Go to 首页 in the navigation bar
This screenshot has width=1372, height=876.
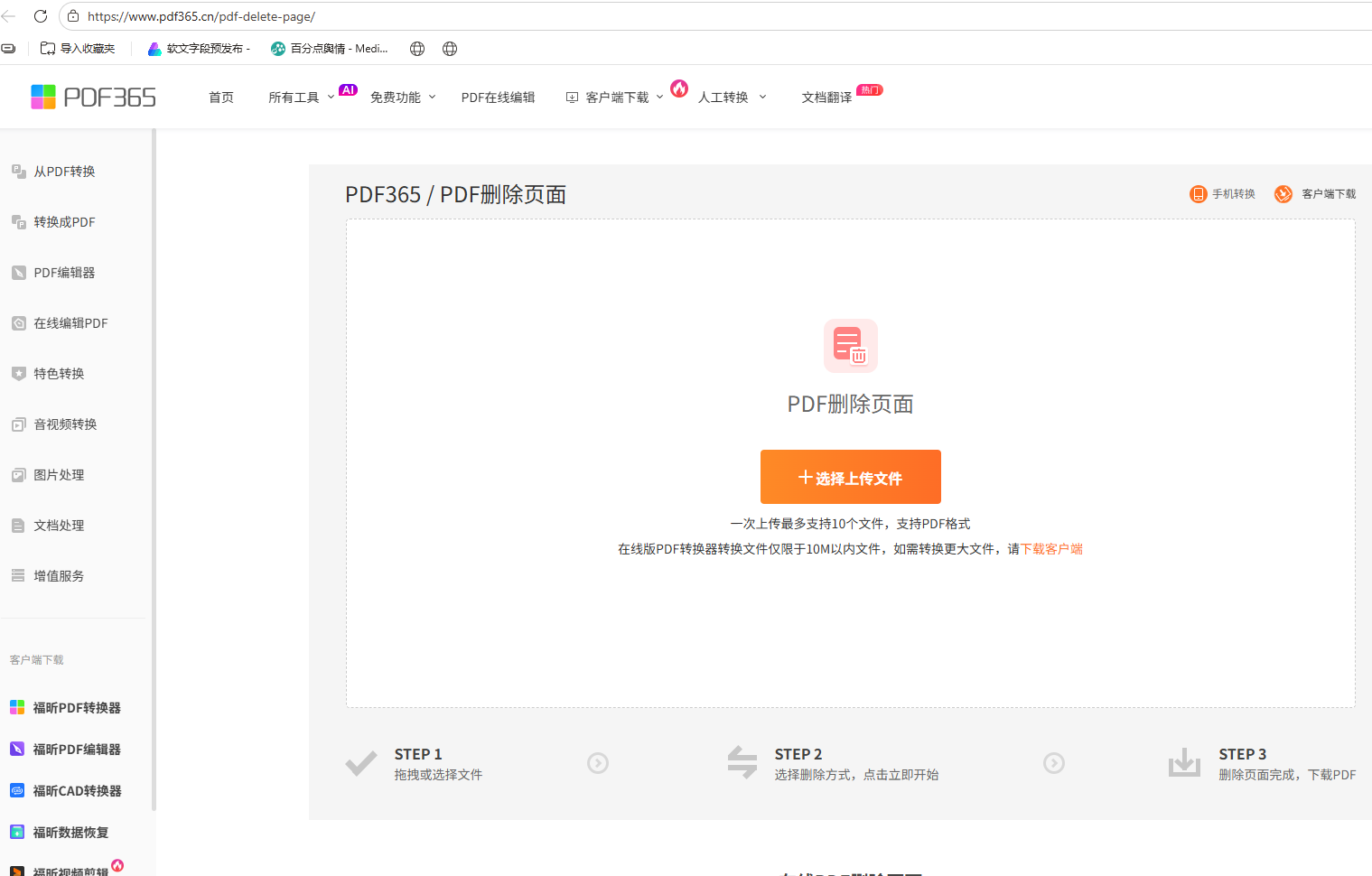point(221,98)
